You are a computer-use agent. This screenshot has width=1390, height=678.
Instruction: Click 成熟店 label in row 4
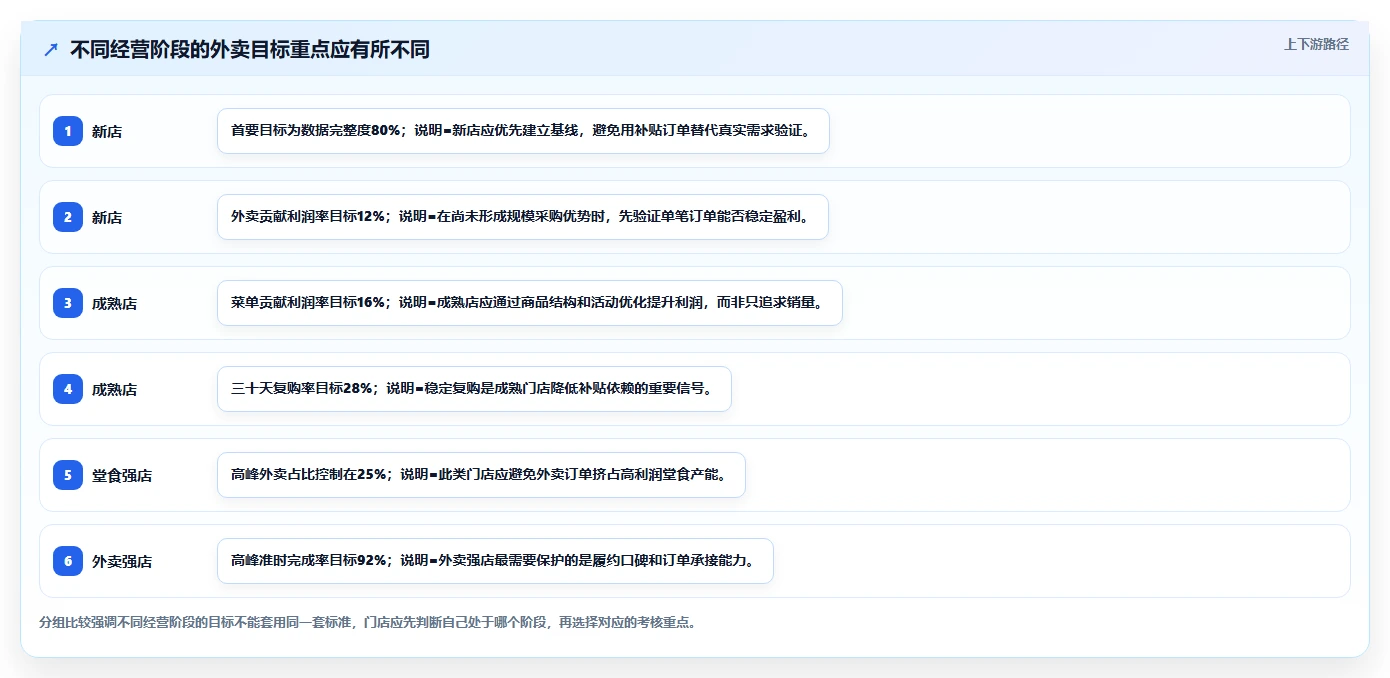tap(114, 389)
